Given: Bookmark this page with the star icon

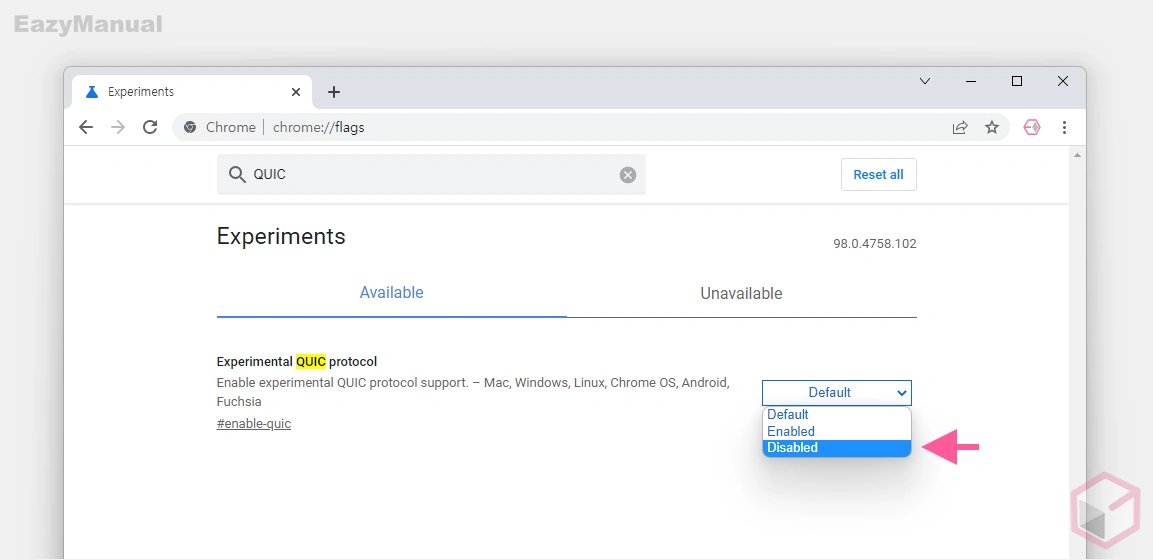Looking at the screenshot, I should pos(992,127).
